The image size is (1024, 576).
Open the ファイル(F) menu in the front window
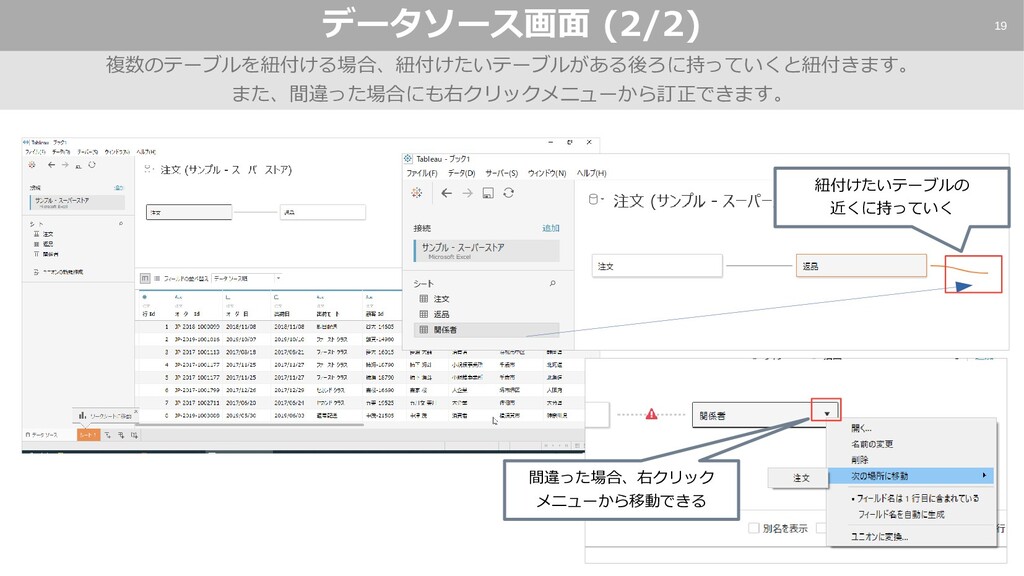pos(422,173)
